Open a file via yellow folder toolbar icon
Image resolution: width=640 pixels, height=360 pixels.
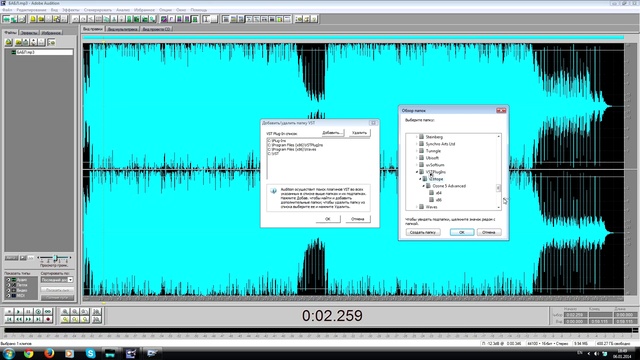coord(41,19)
